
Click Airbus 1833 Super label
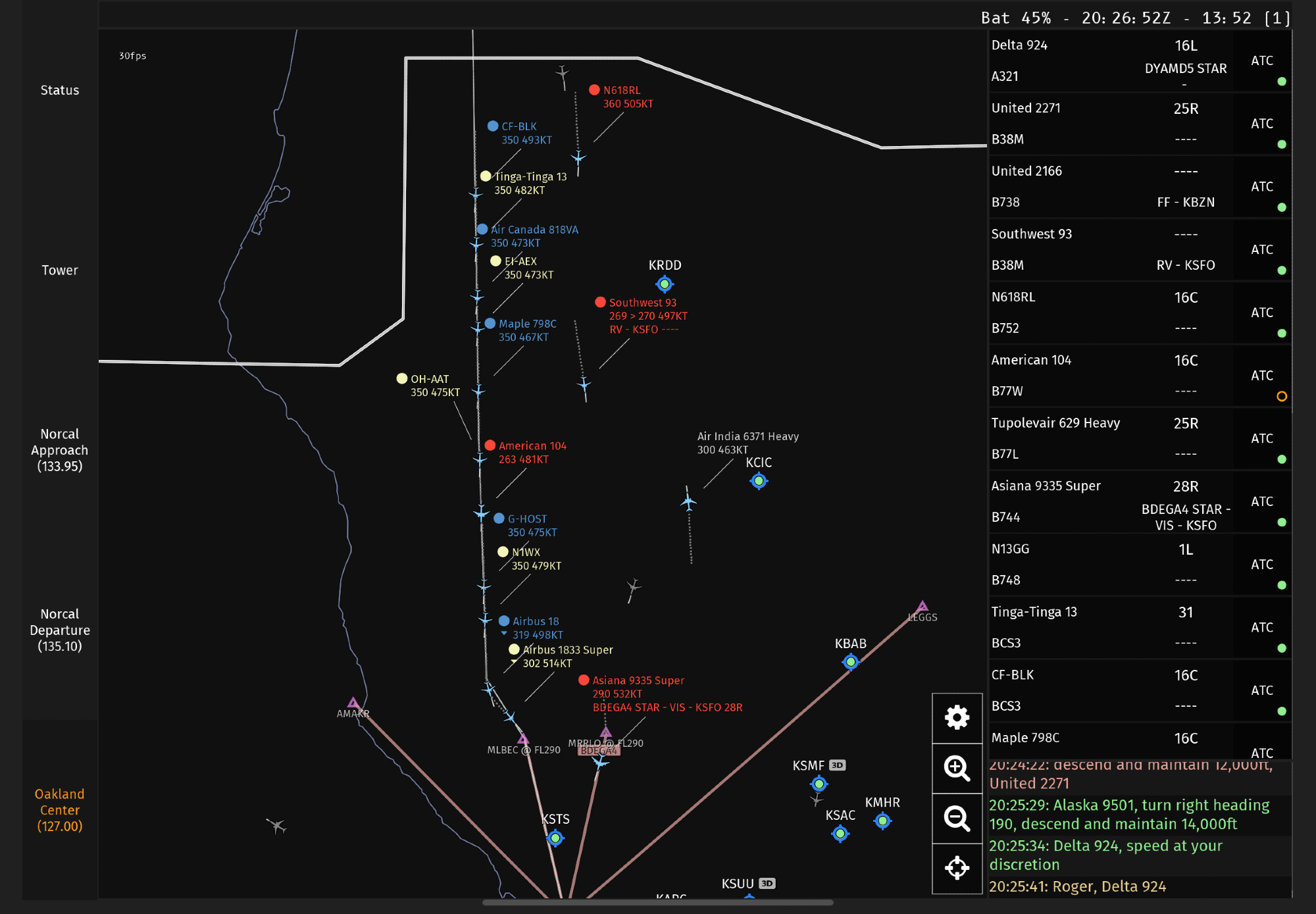568,649
